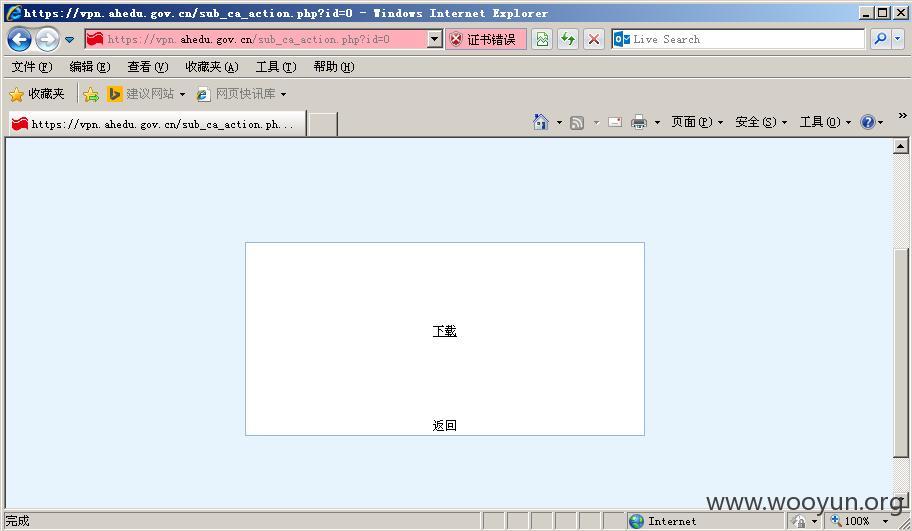Open the 工具(T) menu
This screenshot has width=912, height=531.
(x=276, y=67)
